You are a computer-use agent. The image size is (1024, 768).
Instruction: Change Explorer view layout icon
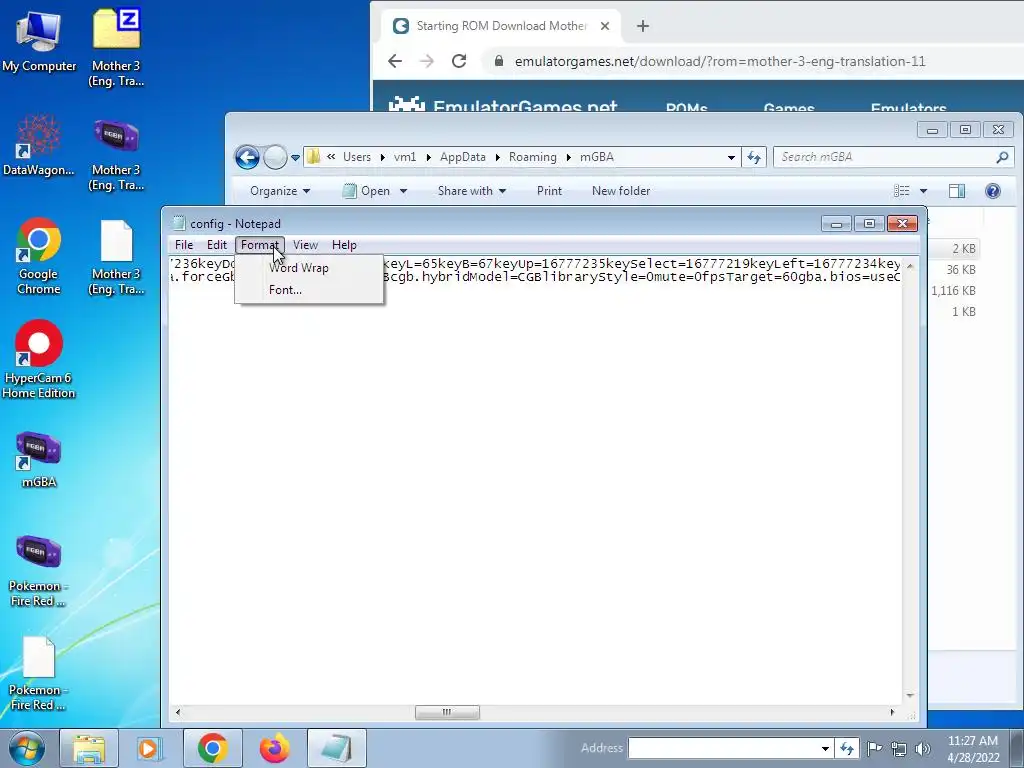pyautogui.click(x=902, y=191)
